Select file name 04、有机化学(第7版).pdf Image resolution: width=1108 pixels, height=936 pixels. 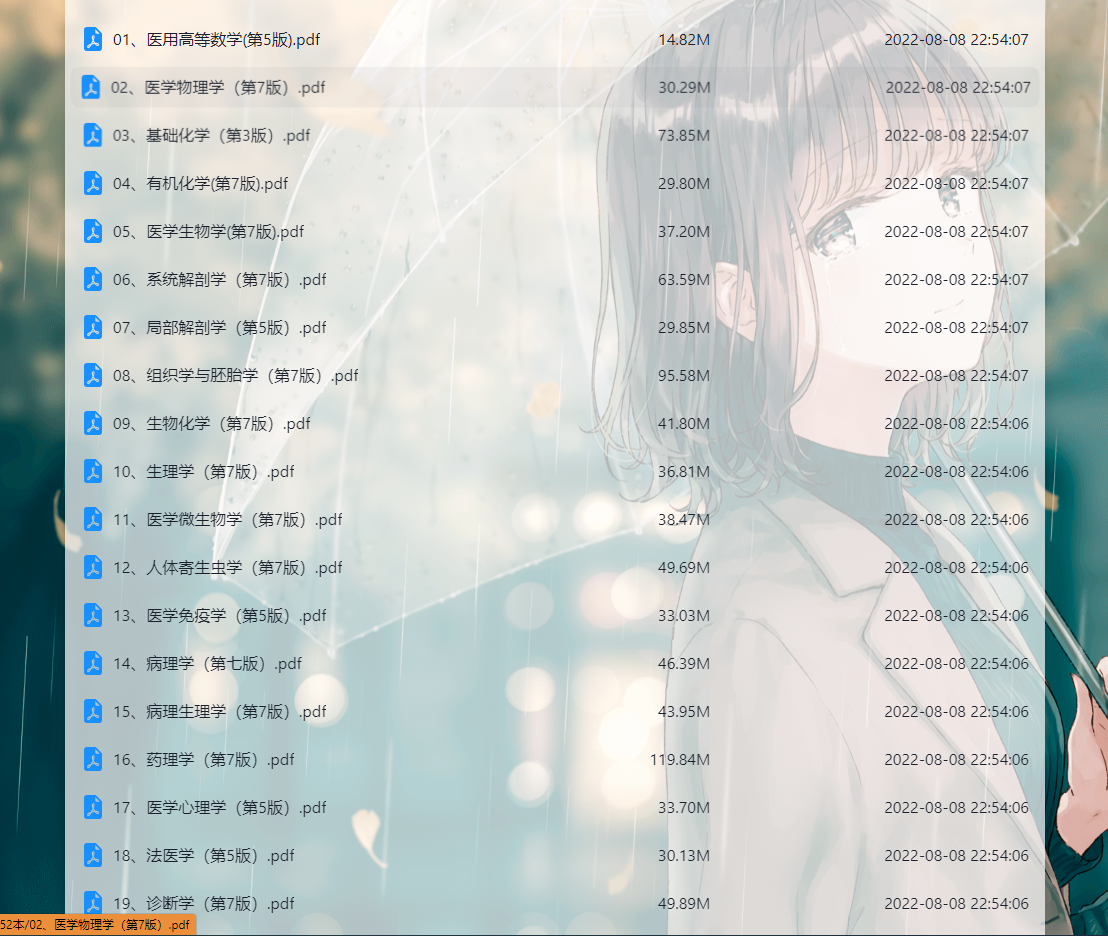pyautogui.click(x=200, y=184)
